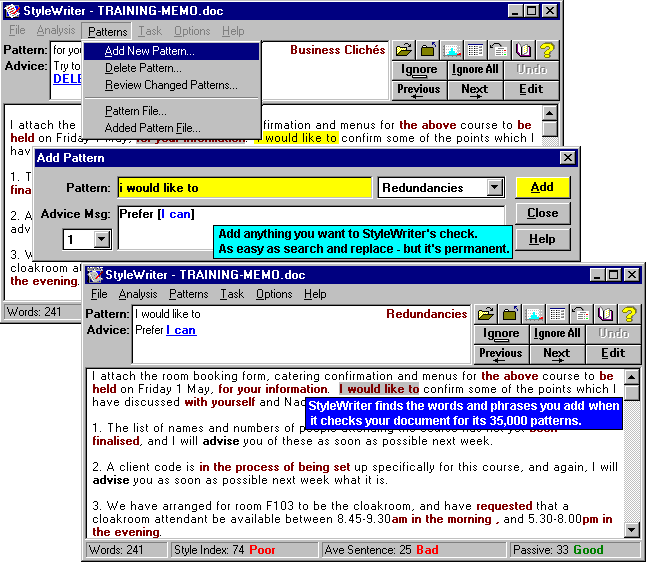This screenshot has height=564, width=649.
Task: Click StyleWriter app icon in top title bar
Action: 12,10
